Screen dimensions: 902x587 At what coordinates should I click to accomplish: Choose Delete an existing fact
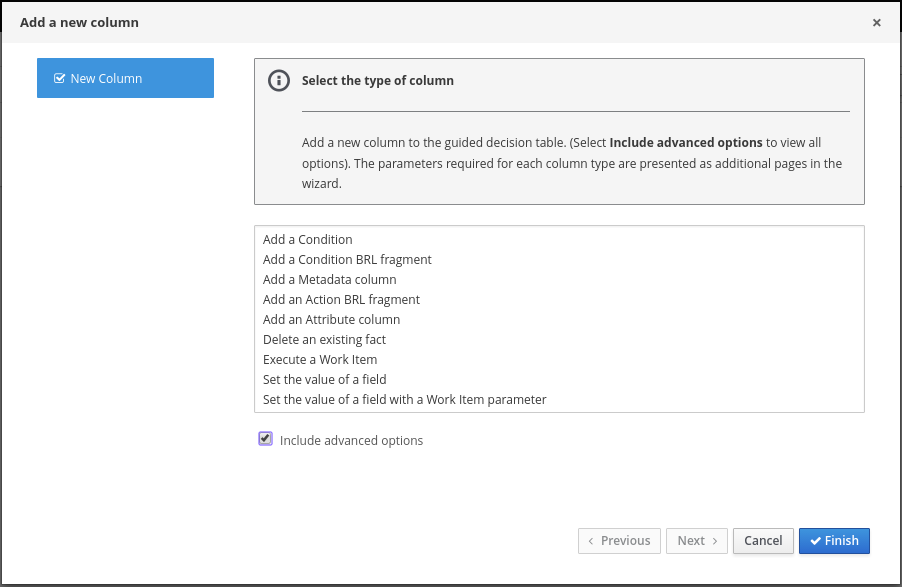[x=324, y=340]
